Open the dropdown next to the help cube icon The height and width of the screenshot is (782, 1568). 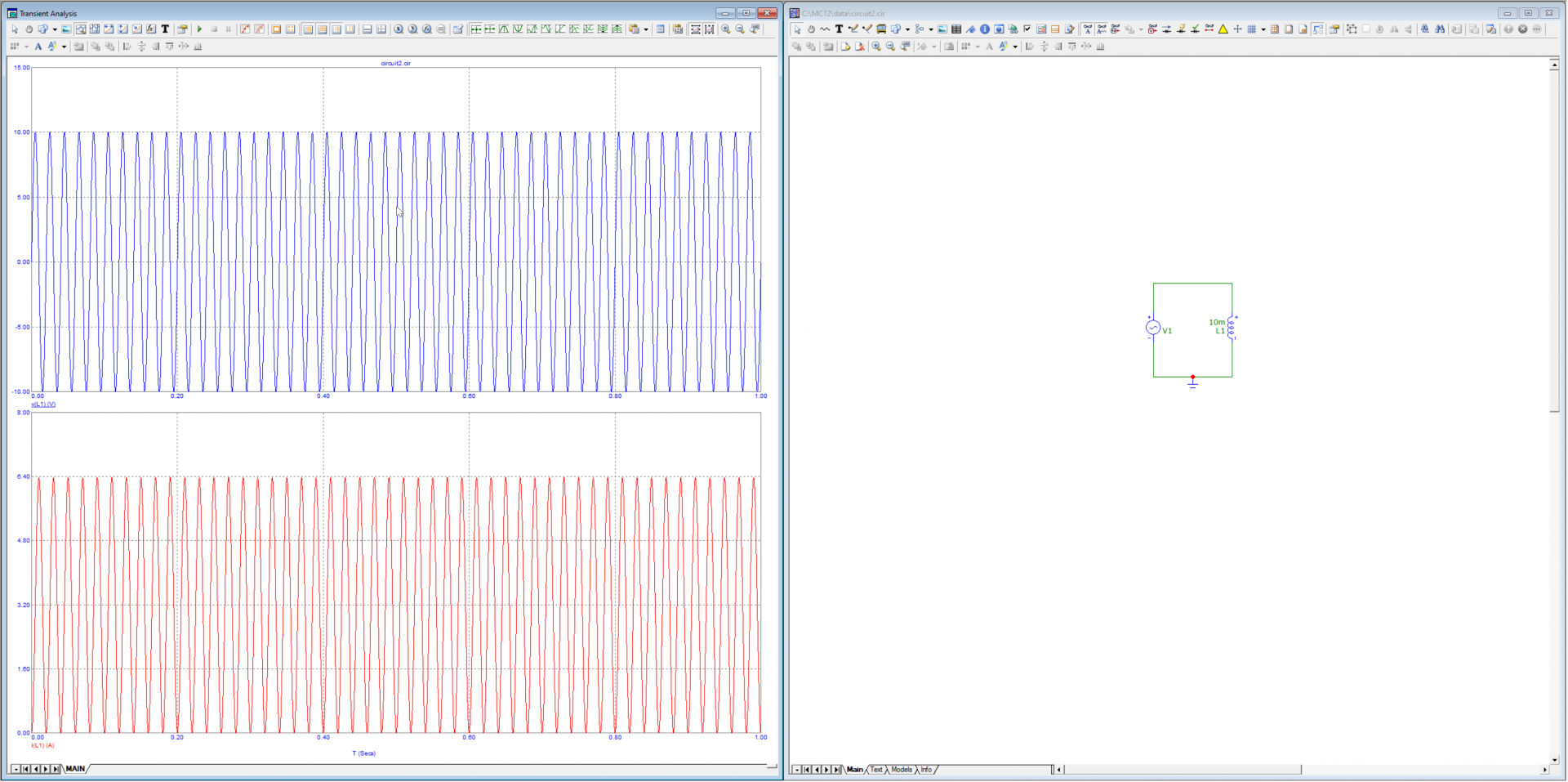click(55, 29)
